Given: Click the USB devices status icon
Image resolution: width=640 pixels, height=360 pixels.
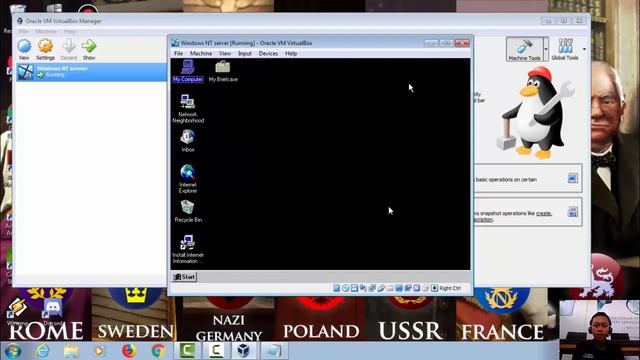Looking at the screenshot, I should [381, 288].
